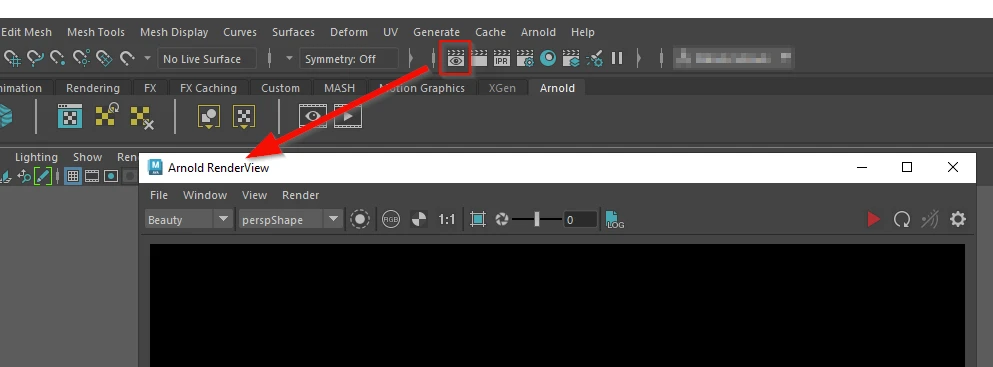Open View menu in Arnold RenderView

(255, 195)
